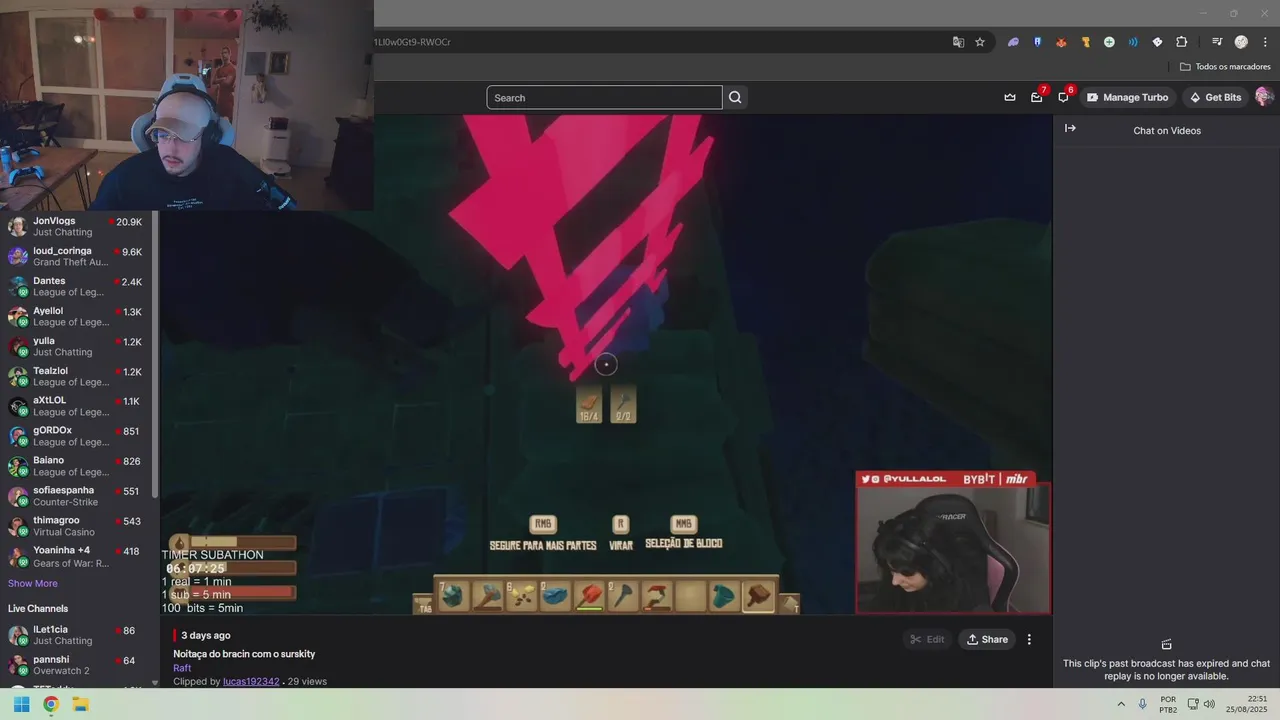Open the taskbar volume speaker icon
1280x720 pixels.
click(1209, 704)
